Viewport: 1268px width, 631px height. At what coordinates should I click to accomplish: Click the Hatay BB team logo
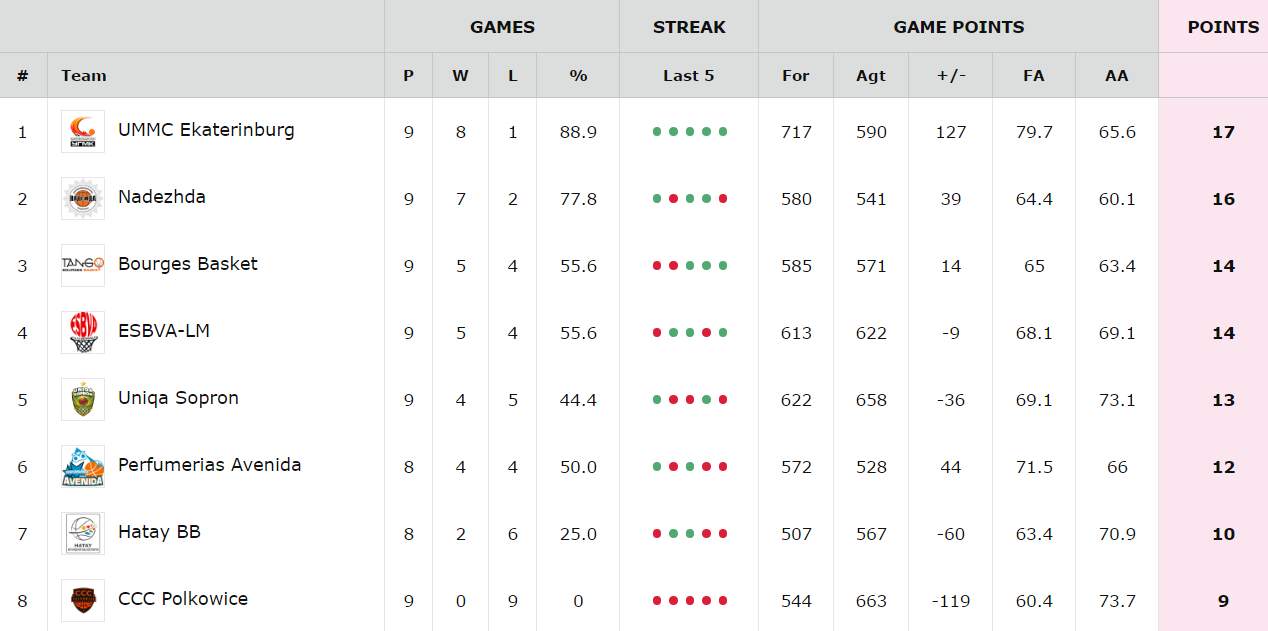pos(83,534)
